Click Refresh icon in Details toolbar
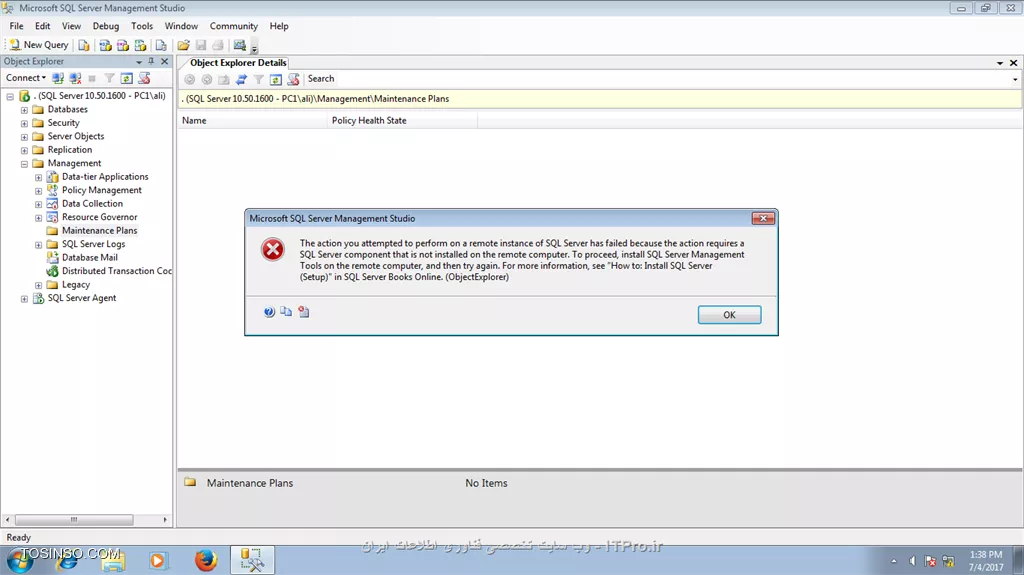The width and height of the screenshot is (1024, 575). click(276, 79)
